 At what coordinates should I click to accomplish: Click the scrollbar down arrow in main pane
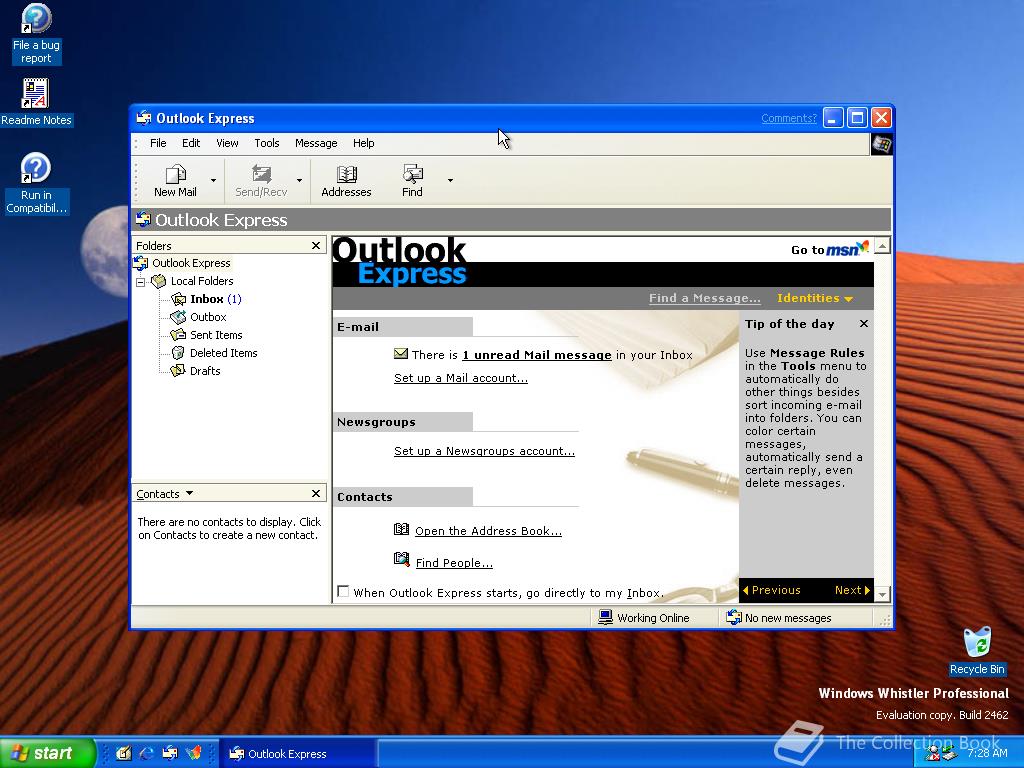point(882,594)
